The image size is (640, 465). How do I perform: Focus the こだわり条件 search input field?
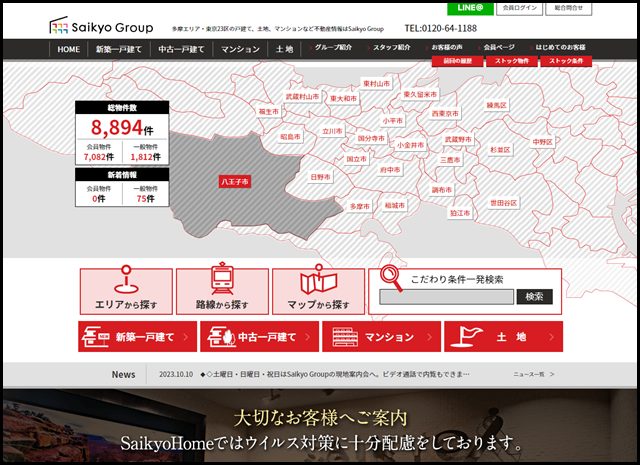pos(447,297)
